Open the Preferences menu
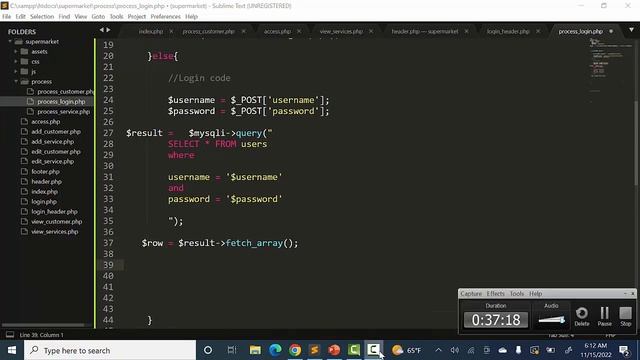This screenshot has height=360, width=640. 165,17
